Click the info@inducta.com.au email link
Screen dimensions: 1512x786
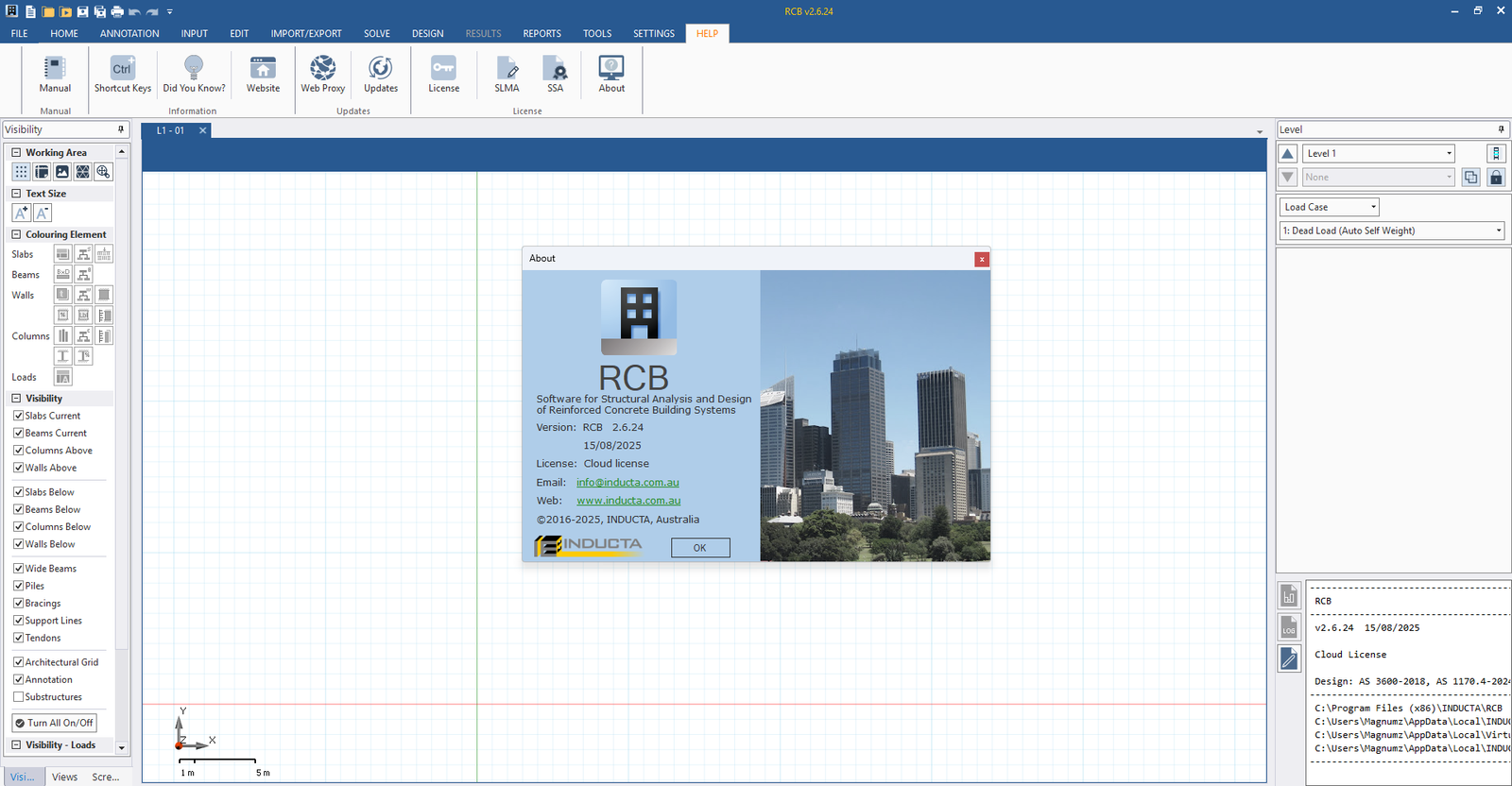pyautogui.click(x=627, y=483)
